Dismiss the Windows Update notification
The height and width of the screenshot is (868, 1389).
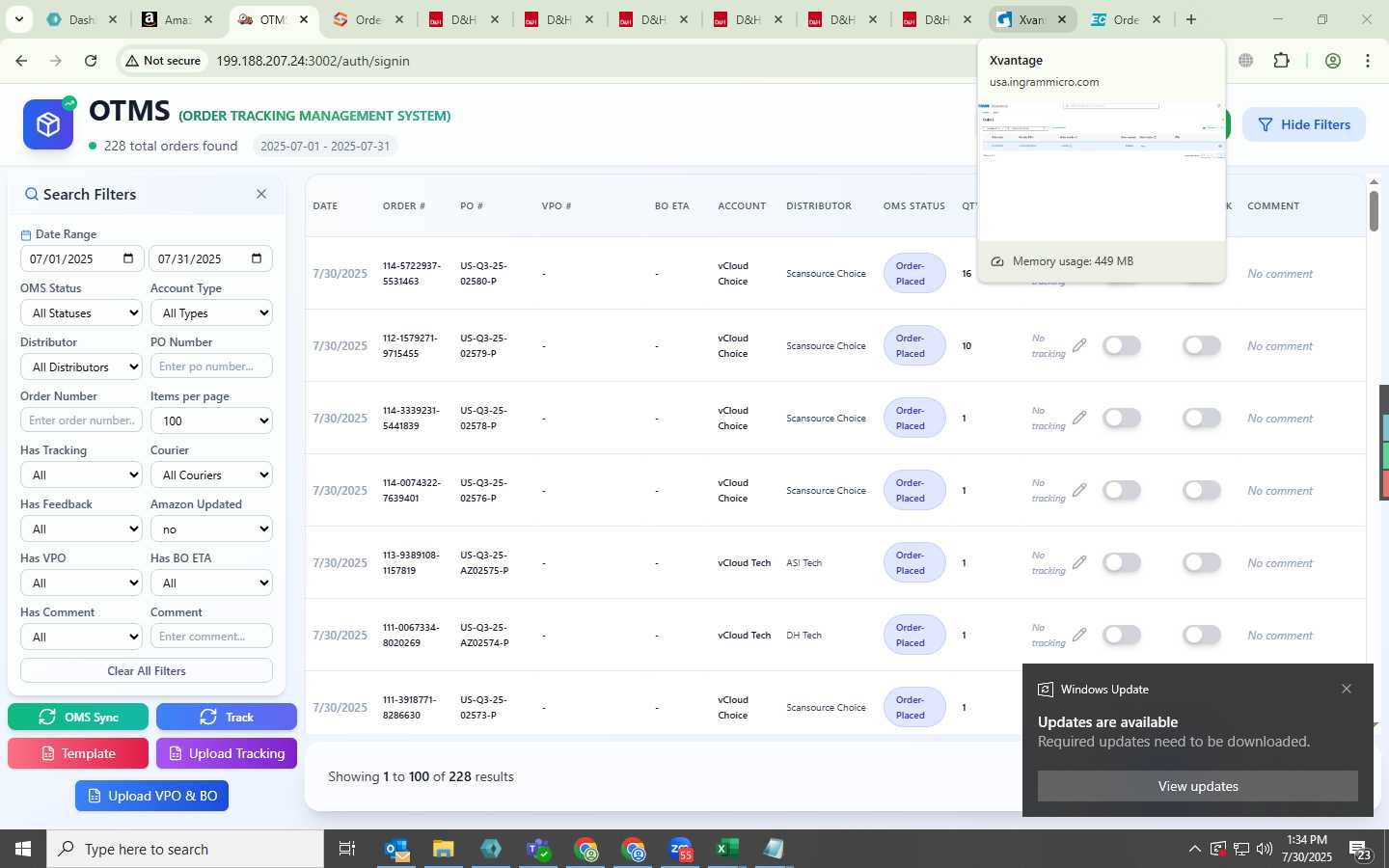pos(1347,689)
